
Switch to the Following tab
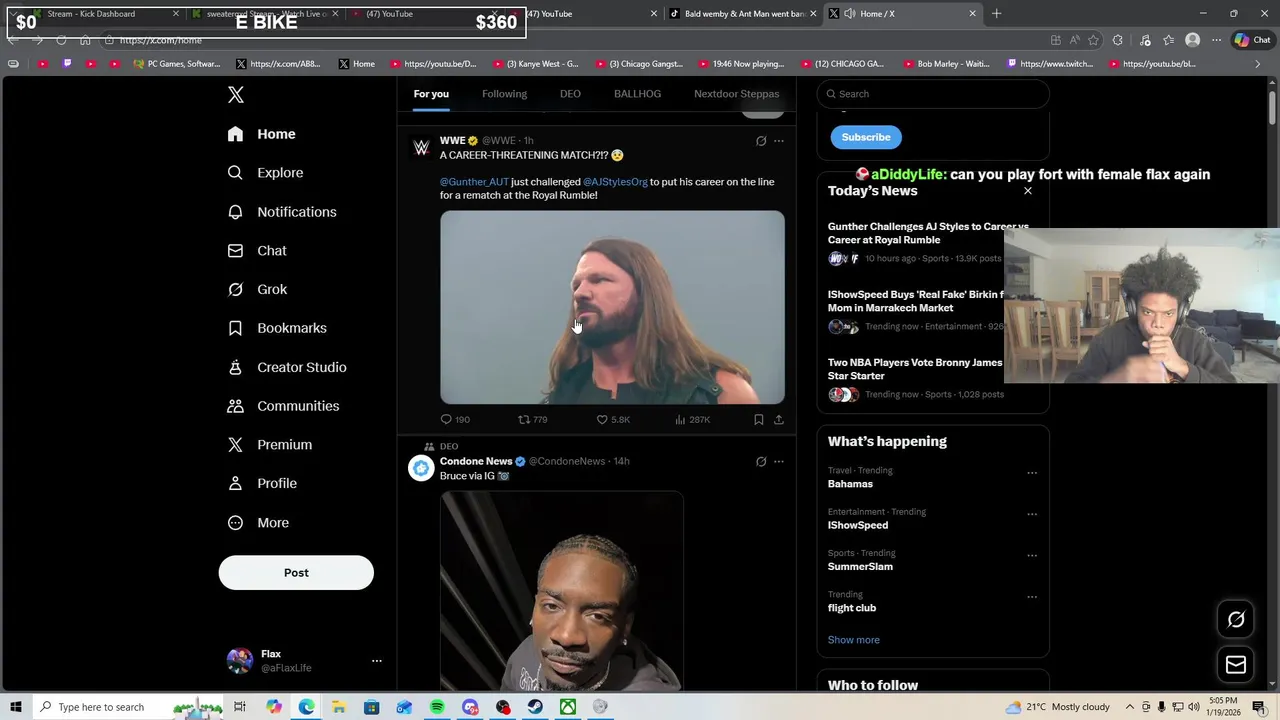click(x=504, y=94)
